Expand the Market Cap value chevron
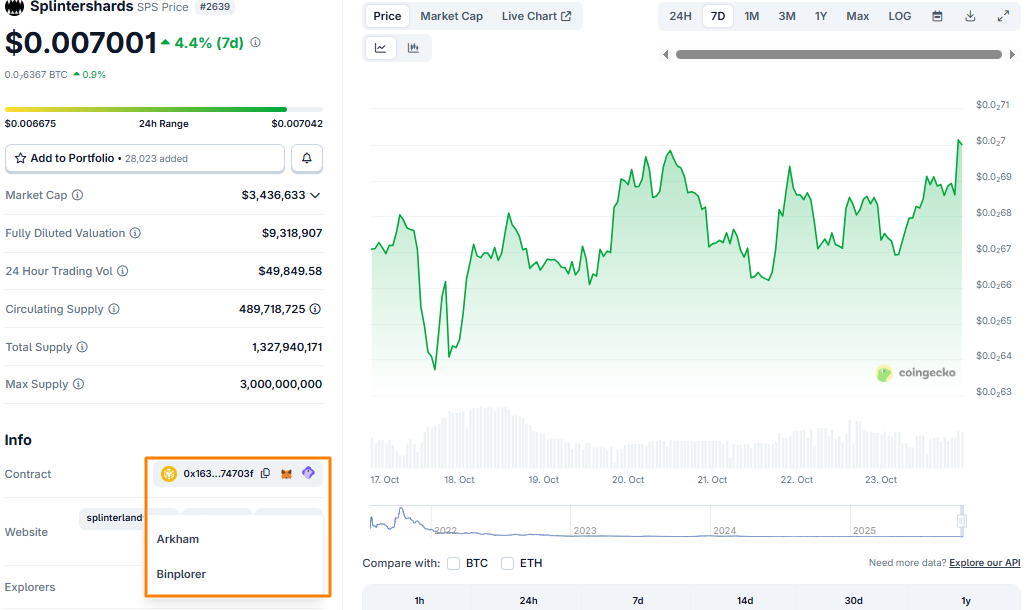Screen dimensions: 1026x610 point(316,196)
